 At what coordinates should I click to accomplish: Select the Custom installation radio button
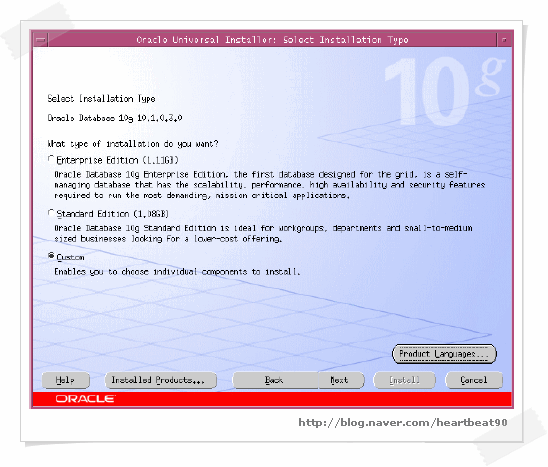click(51, 256)
